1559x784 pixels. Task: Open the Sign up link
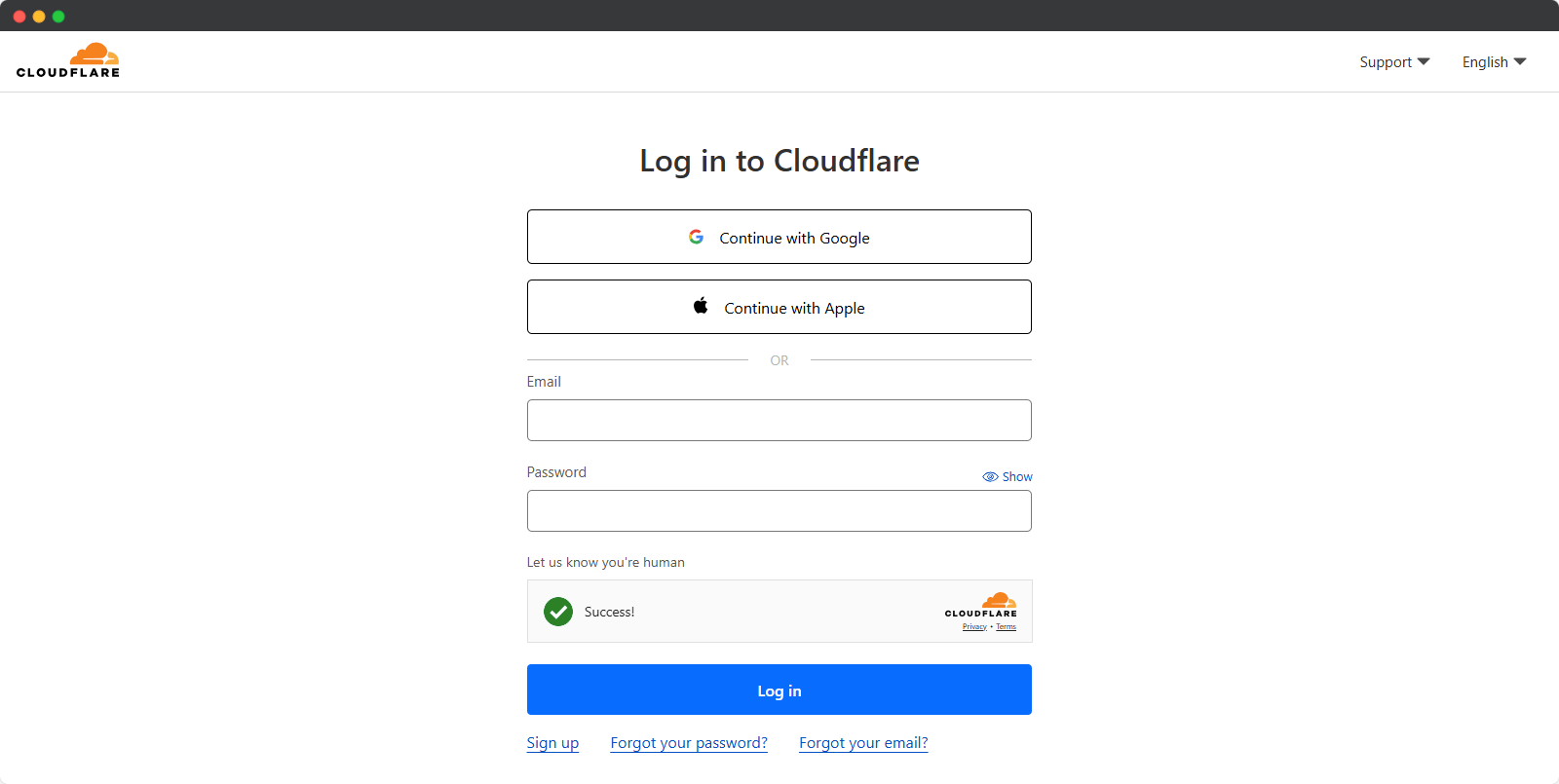pos(552,743)
